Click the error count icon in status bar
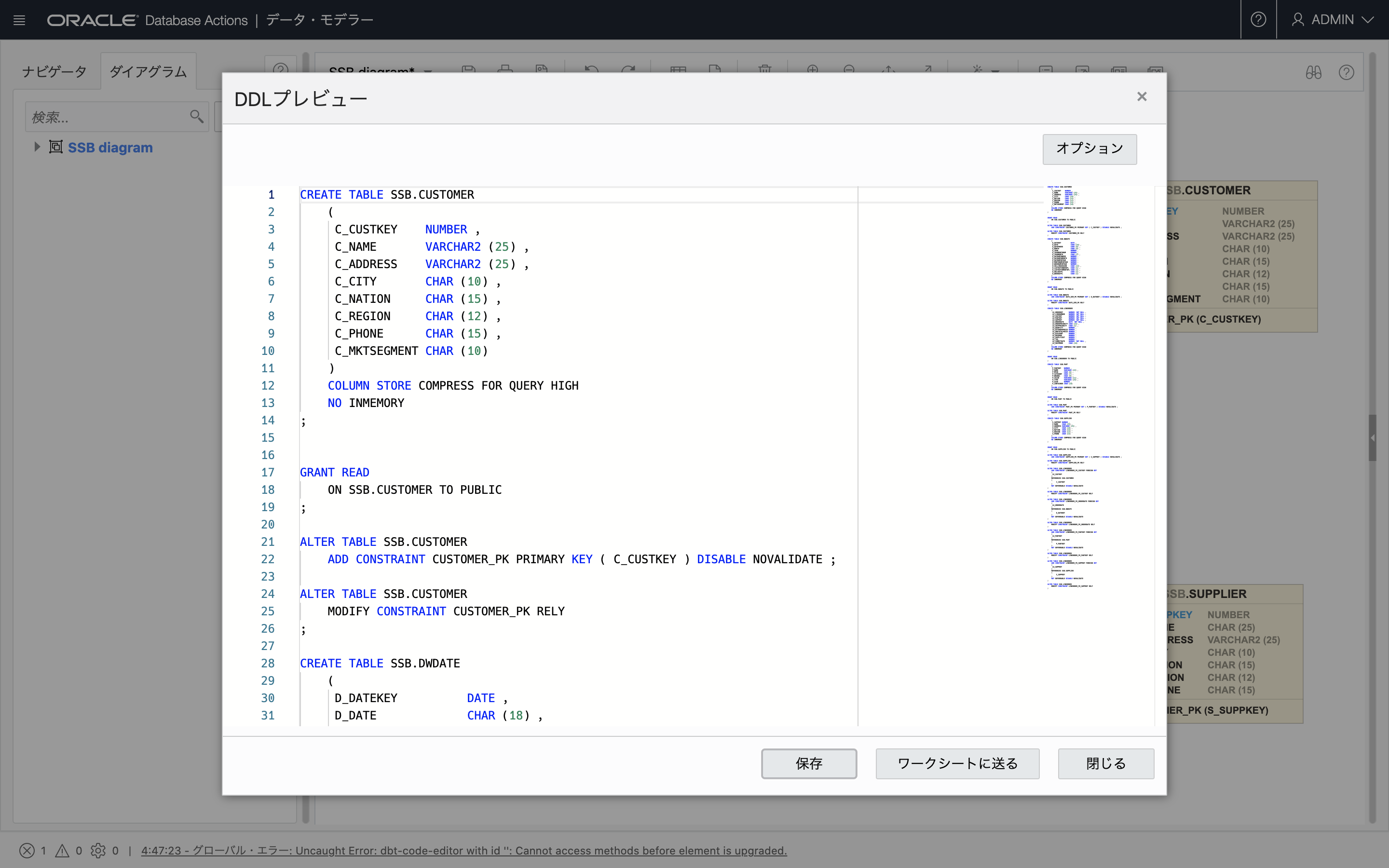 [x=27, y=850]
